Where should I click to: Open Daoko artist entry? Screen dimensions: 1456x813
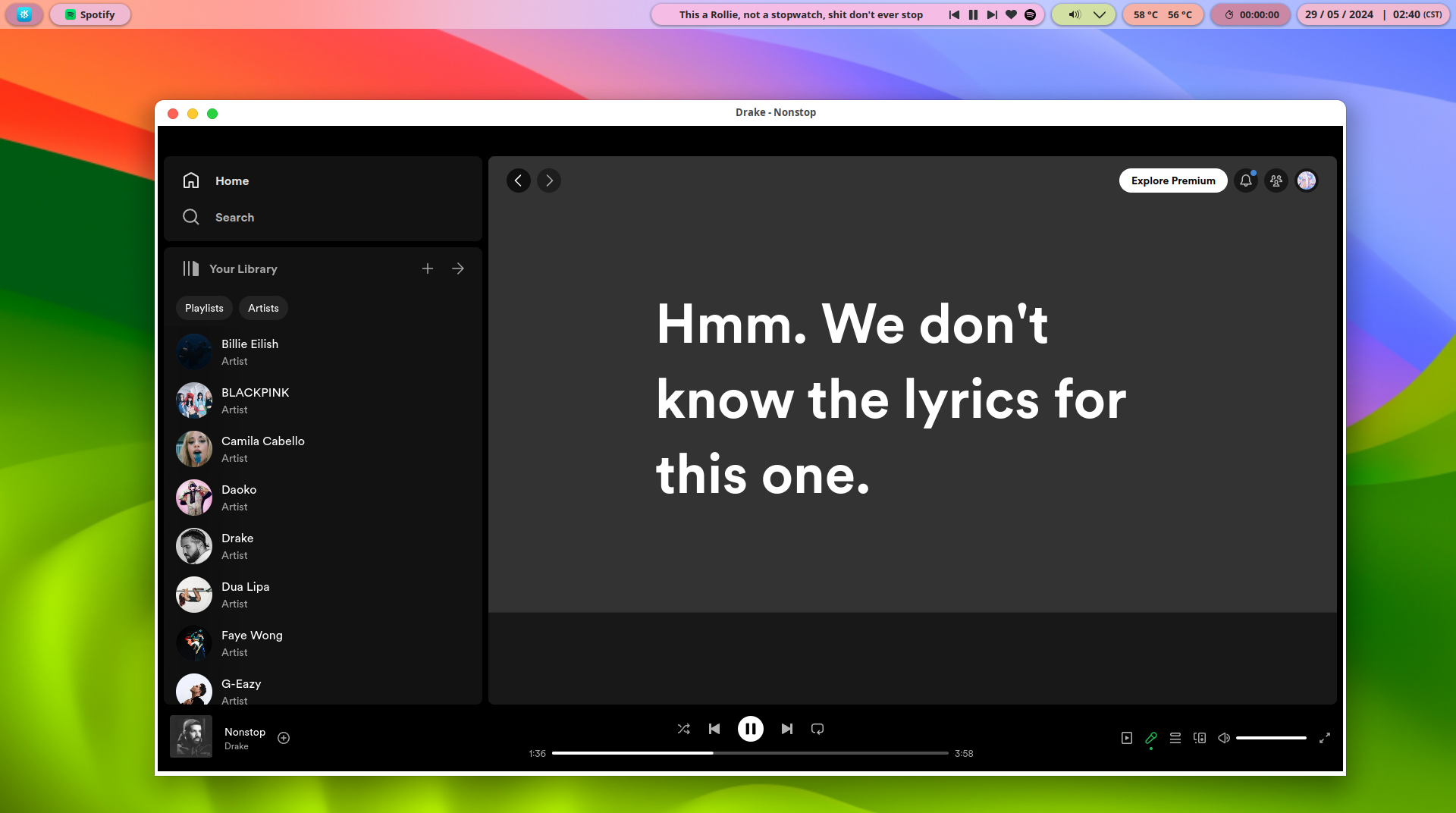pyautogui.click(x=323, y=498)
